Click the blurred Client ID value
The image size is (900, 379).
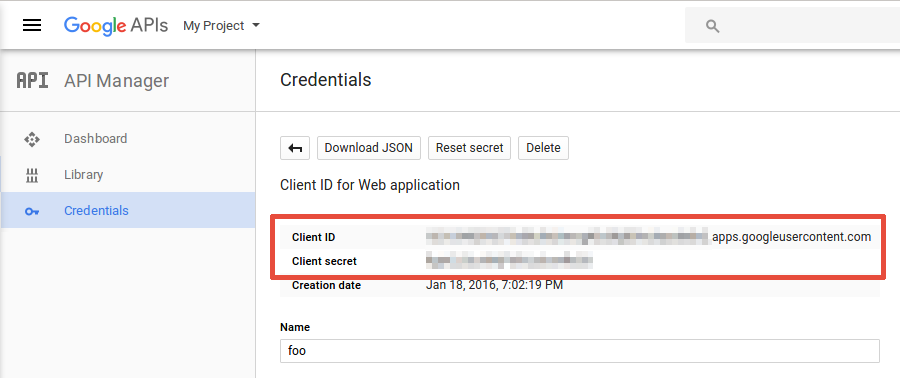[x=568, y=236]
